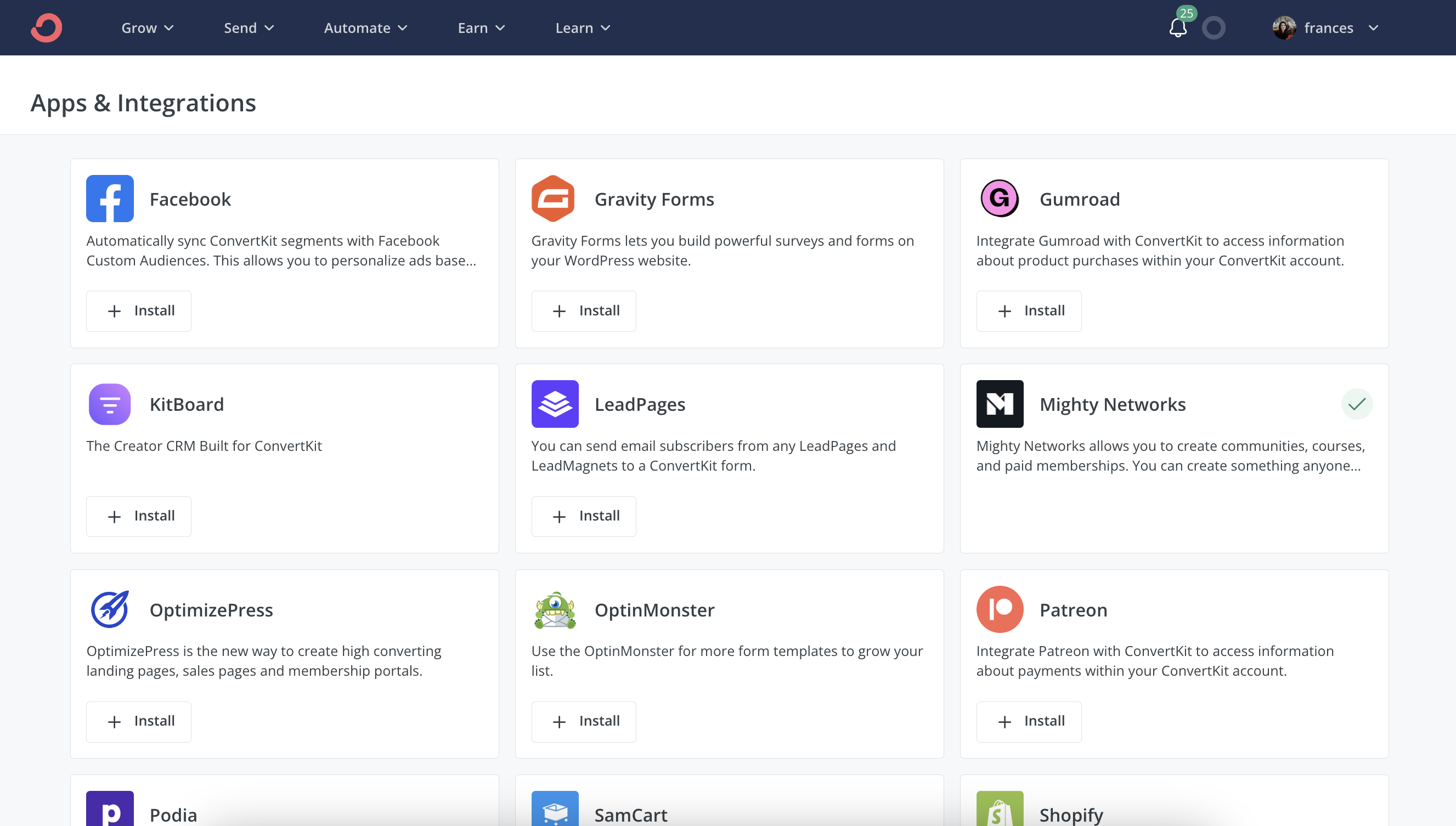Image resolution: width=1456 pixels, height=826 pixels.
Task: Open the Learn menu
Action: pyautogui.click(x=583, y=28)
